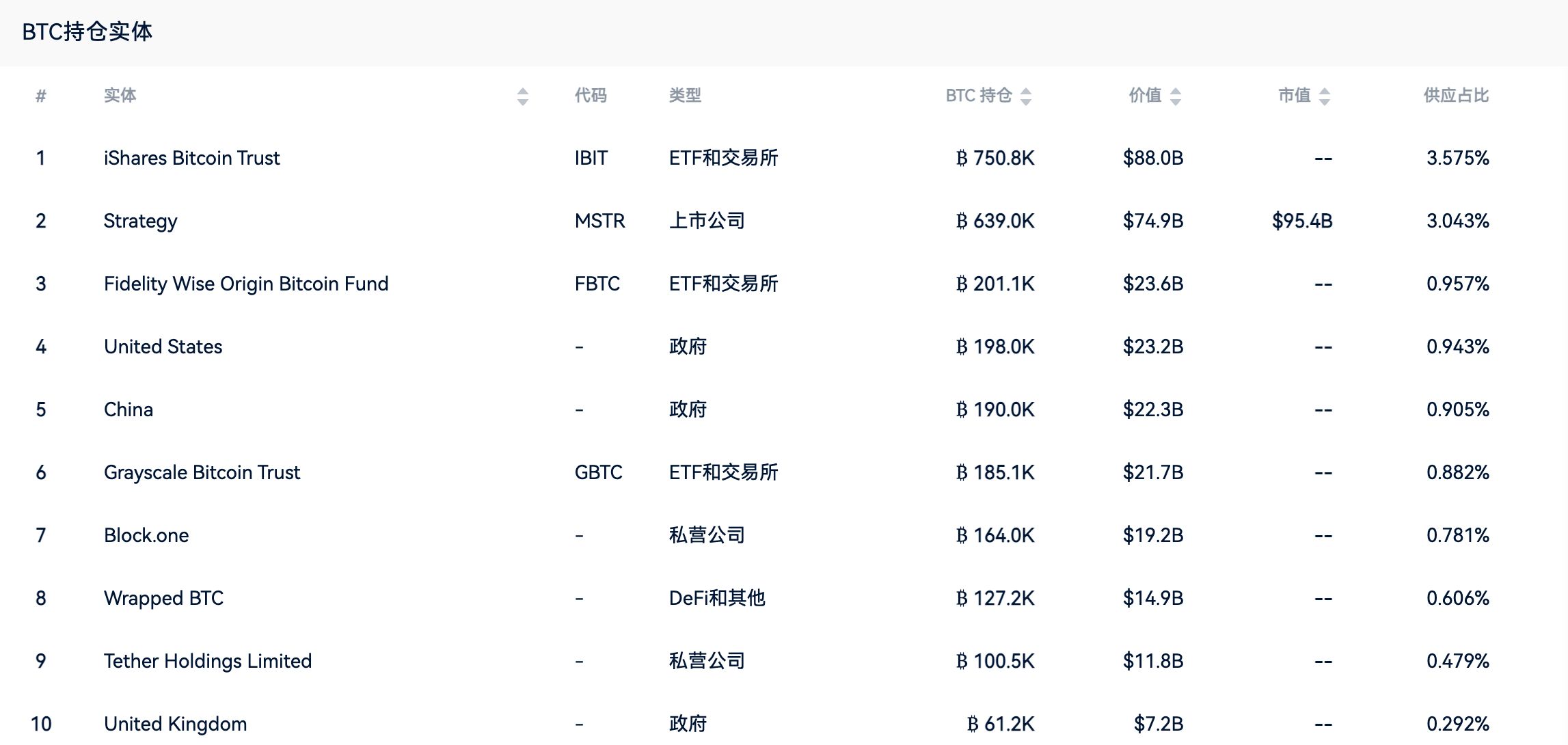Select Fidelity Wise Origin Bitcoin Fund
Viewport: 1568px width, 745px height.
tap(246, 284)
